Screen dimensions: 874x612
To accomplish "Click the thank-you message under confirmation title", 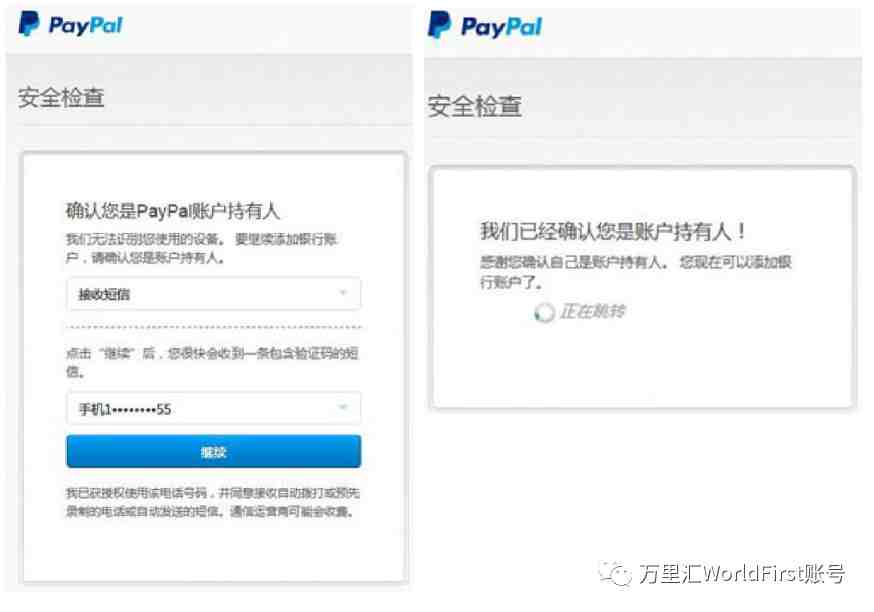I will tap(635, 272).
